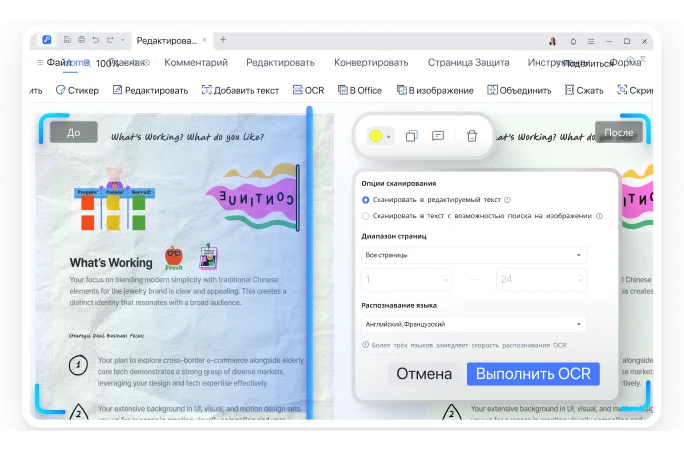Open the Страница ribbon tab
Screen dimensions: 684x456
448,62
